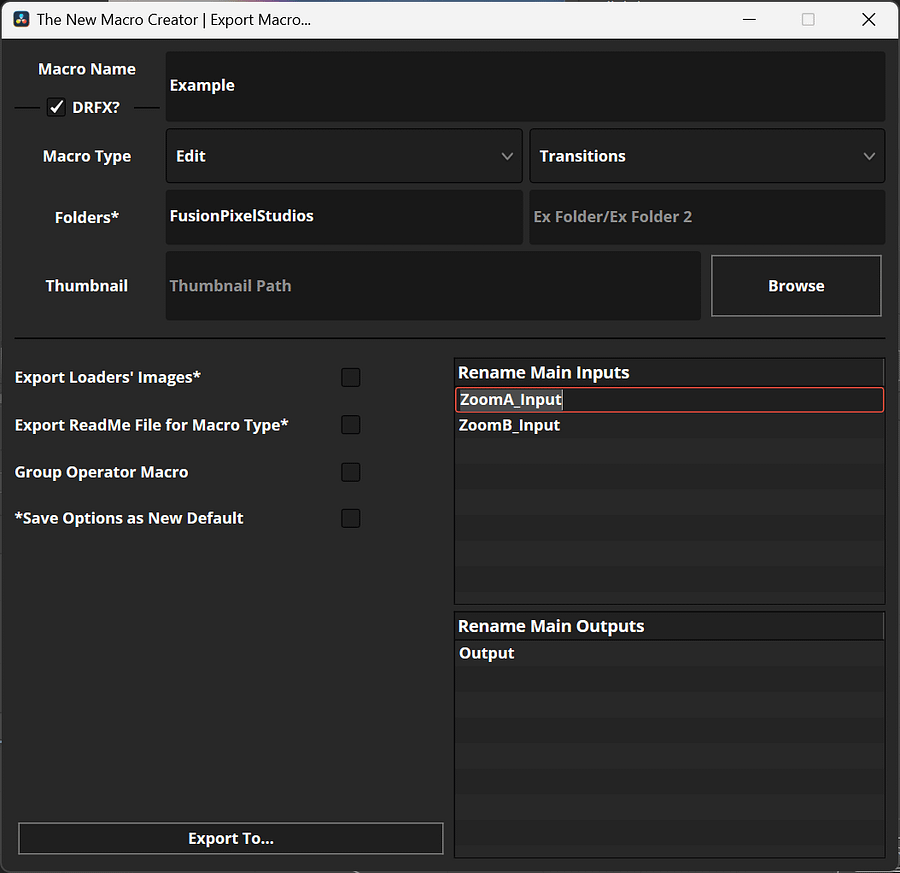Click the Browse thumbnail button

[796, 286]
